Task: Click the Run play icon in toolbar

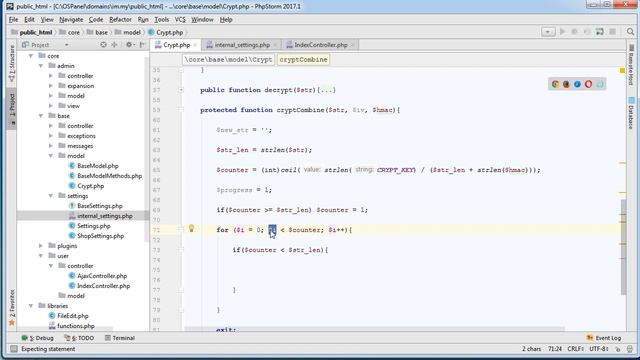Action: 562,32
